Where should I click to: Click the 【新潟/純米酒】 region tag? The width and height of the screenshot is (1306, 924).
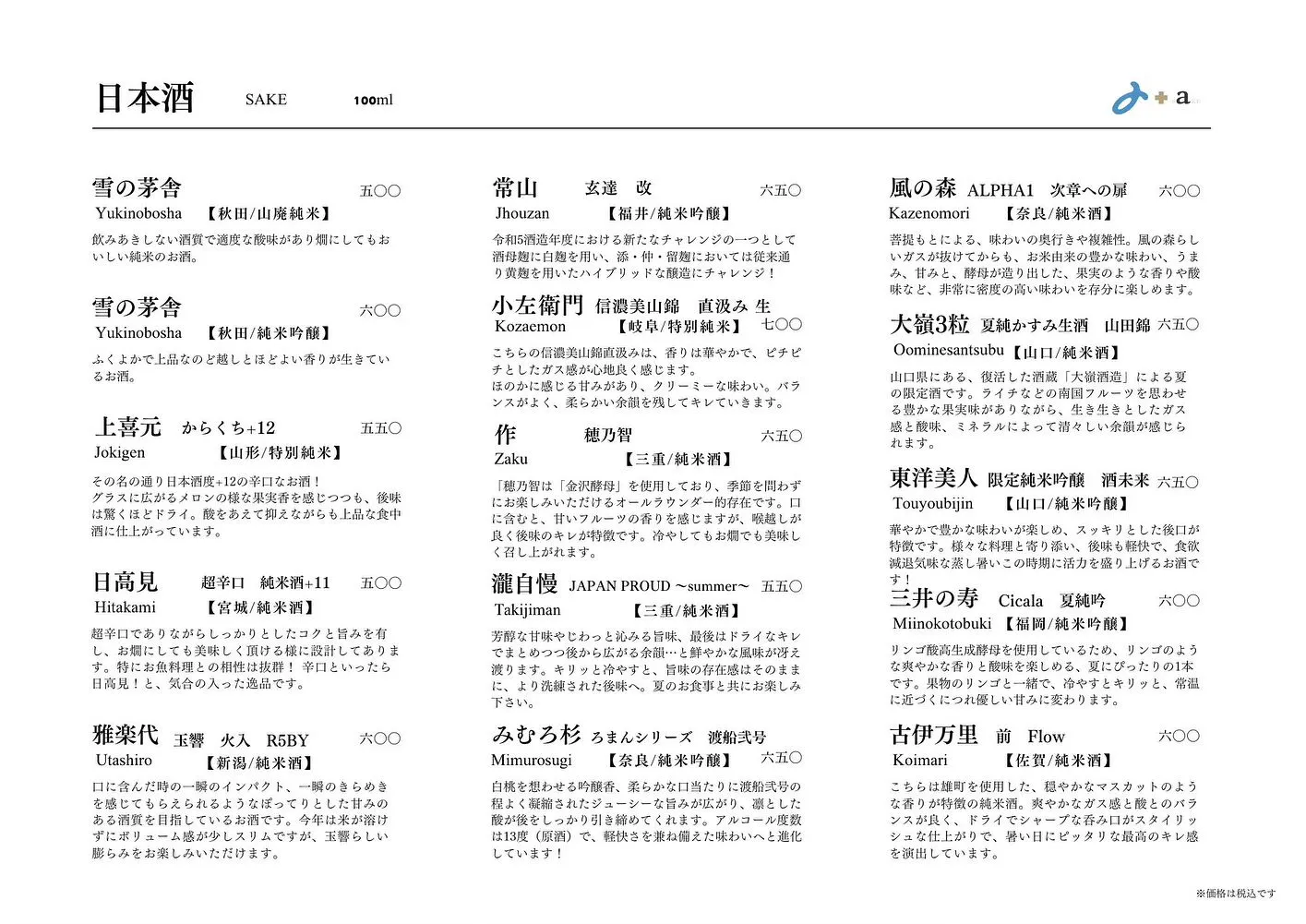pos(258,763)
